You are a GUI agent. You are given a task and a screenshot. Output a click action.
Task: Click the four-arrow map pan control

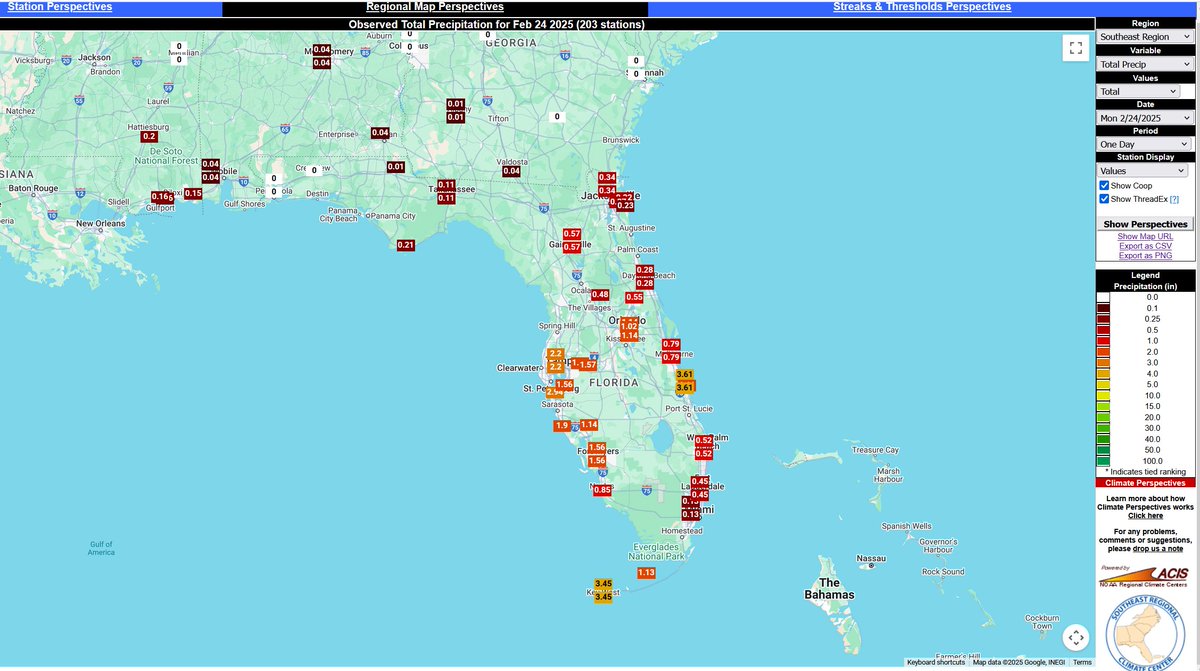pos(1076,636)
